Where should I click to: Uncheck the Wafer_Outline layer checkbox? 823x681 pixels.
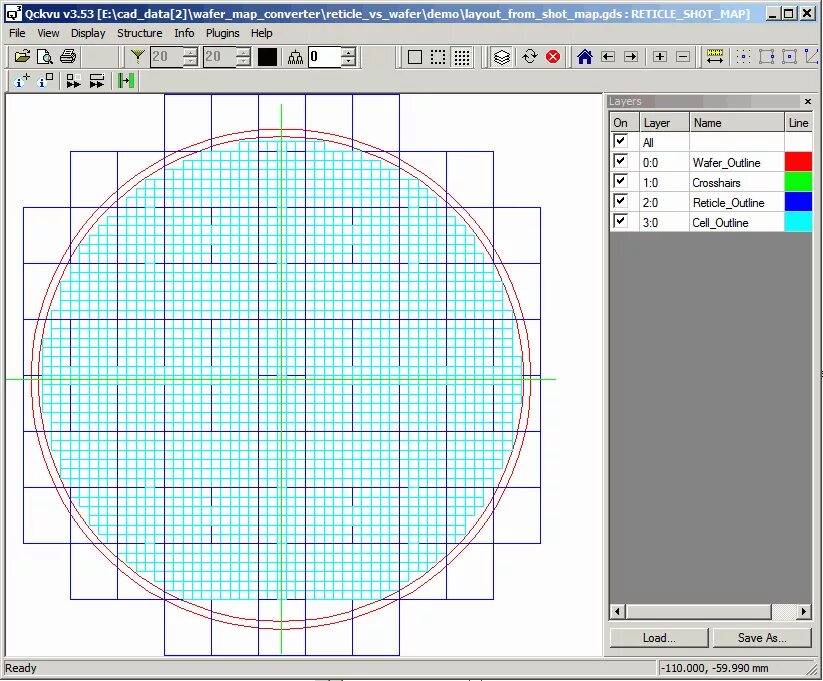point(620,161)
